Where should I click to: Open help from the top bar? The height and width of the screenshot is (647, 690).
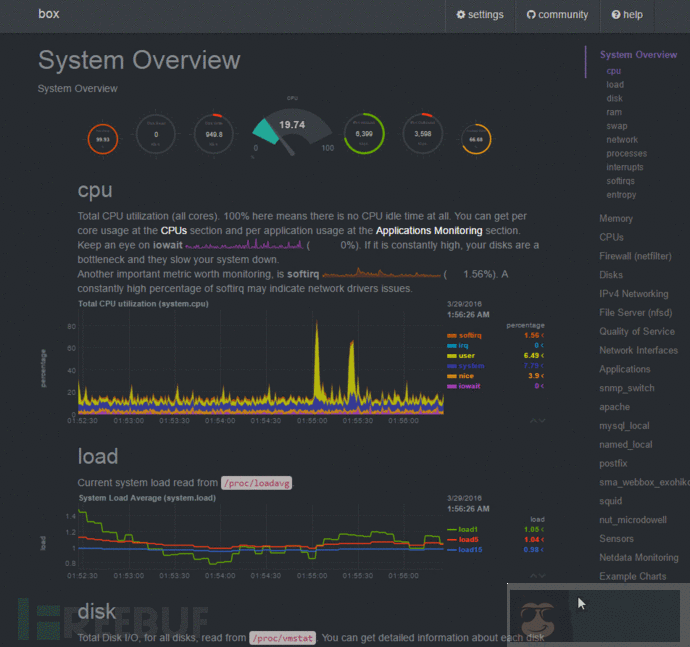click(x=627, y=15)
